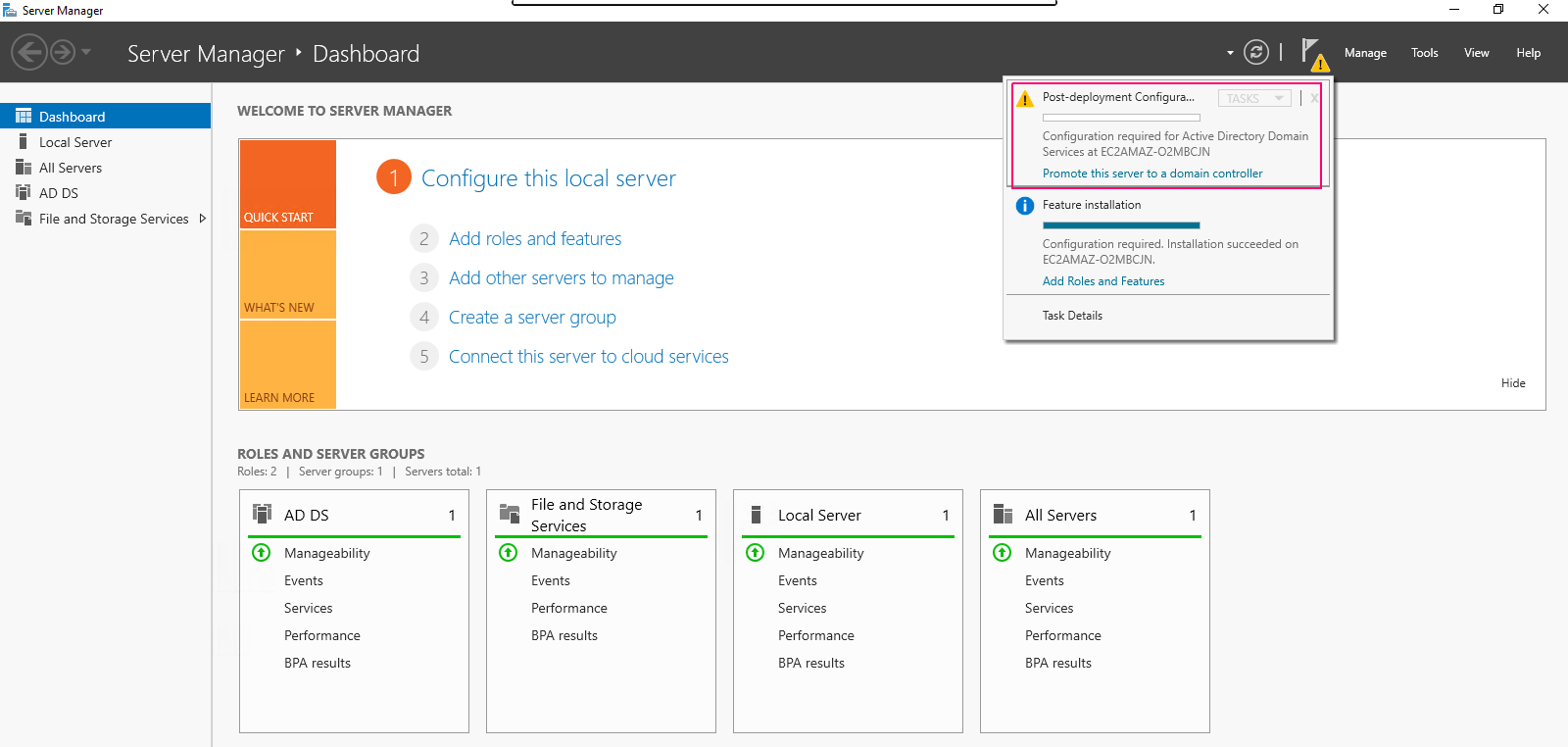The width and height of the screenshot is (1568, 747).
Task: Hide the welcome tile
Action: (1513, 383)
